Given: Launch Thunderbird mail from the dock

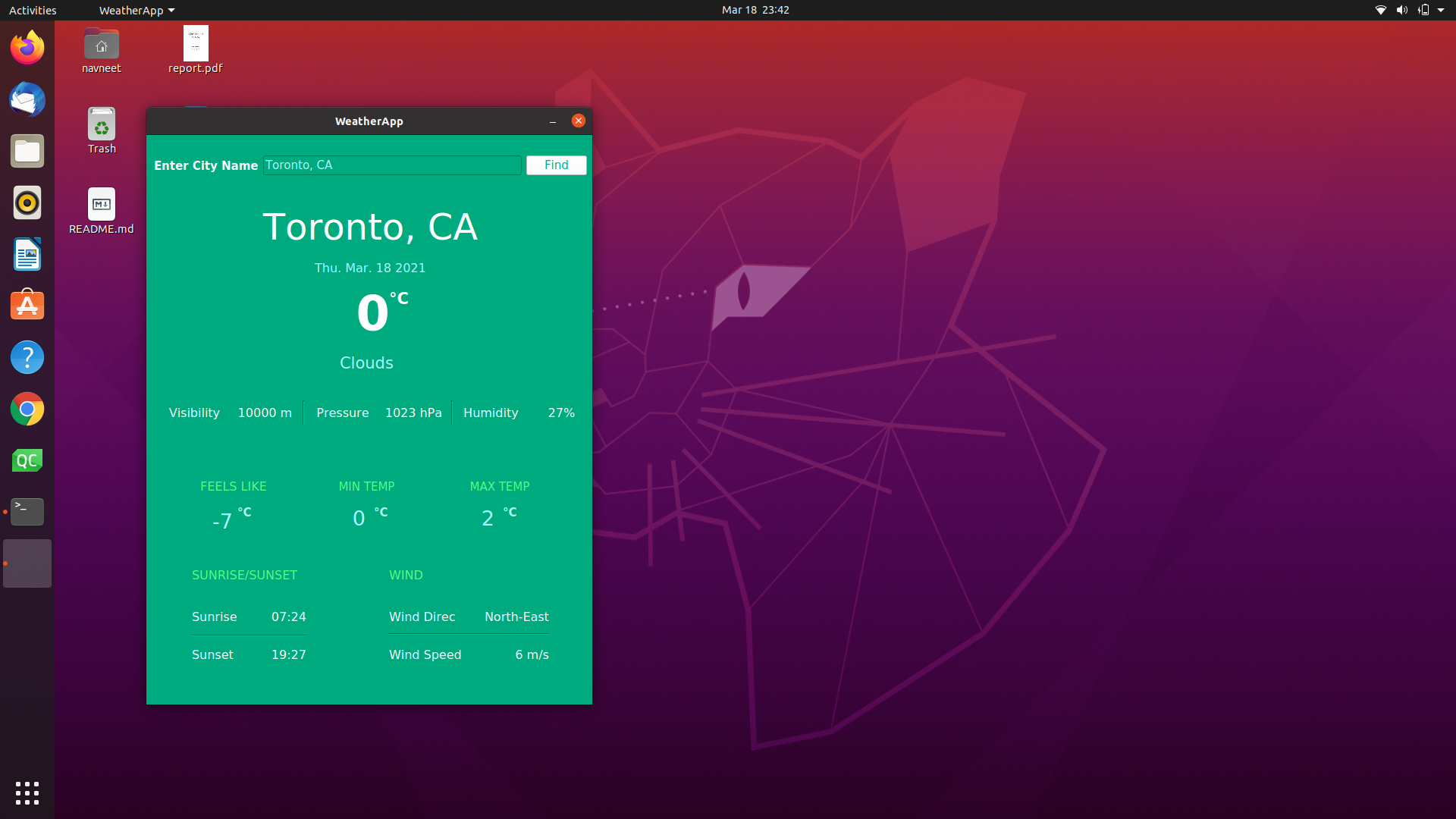Looking at the screenshot, I should tap(27, 99).
